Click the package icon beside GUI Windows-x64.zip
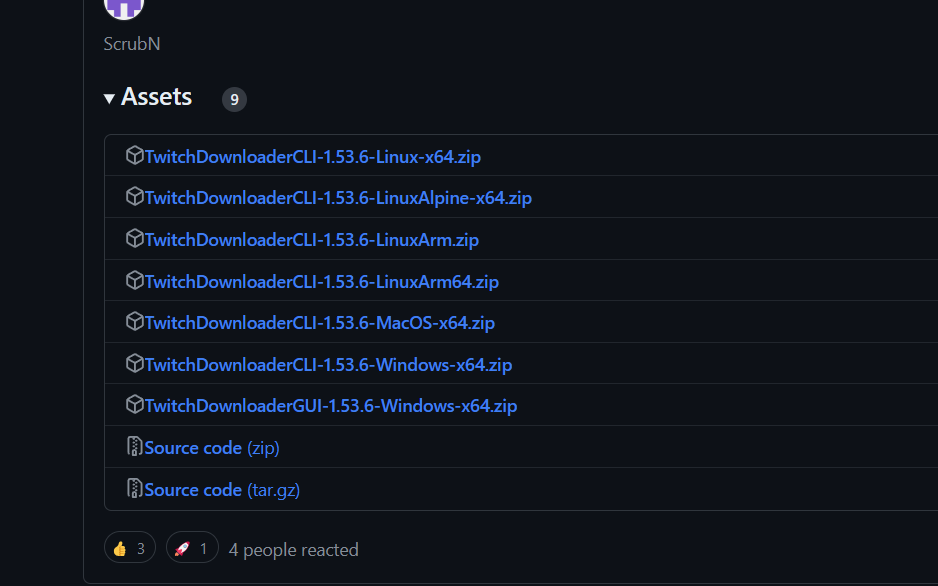The width and height of the screenshot is (938, 586). 134,405
